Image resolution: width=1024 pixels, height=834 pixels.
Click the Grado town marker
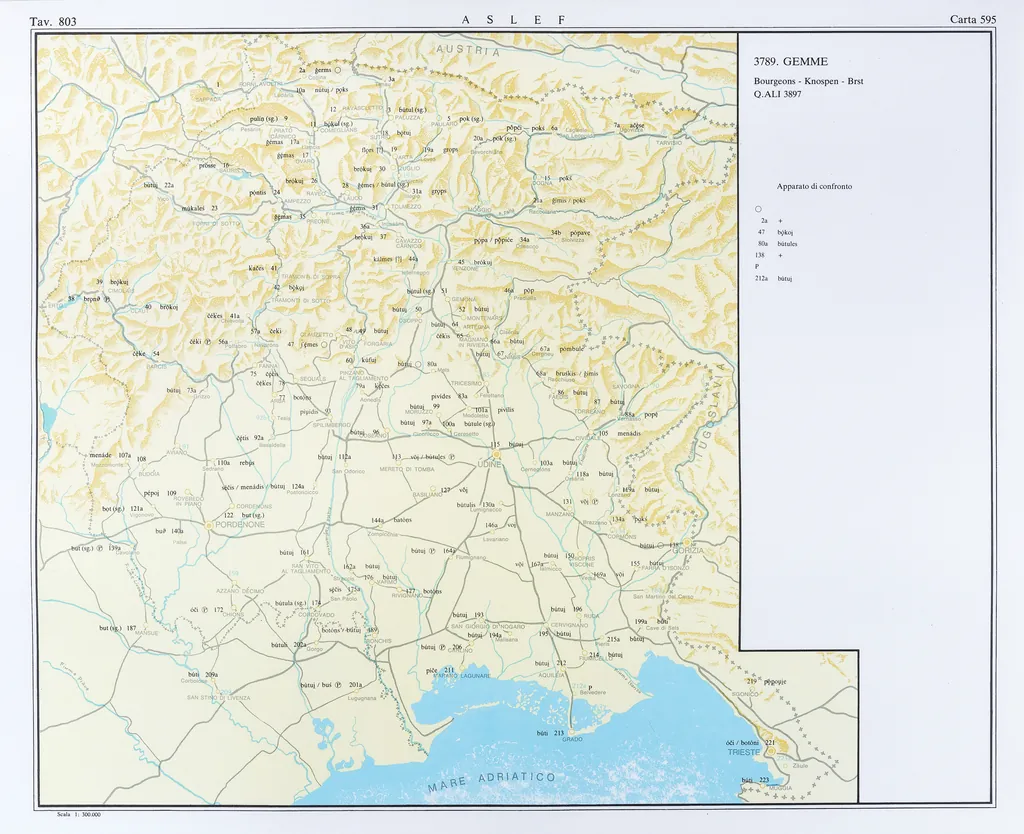572,733
